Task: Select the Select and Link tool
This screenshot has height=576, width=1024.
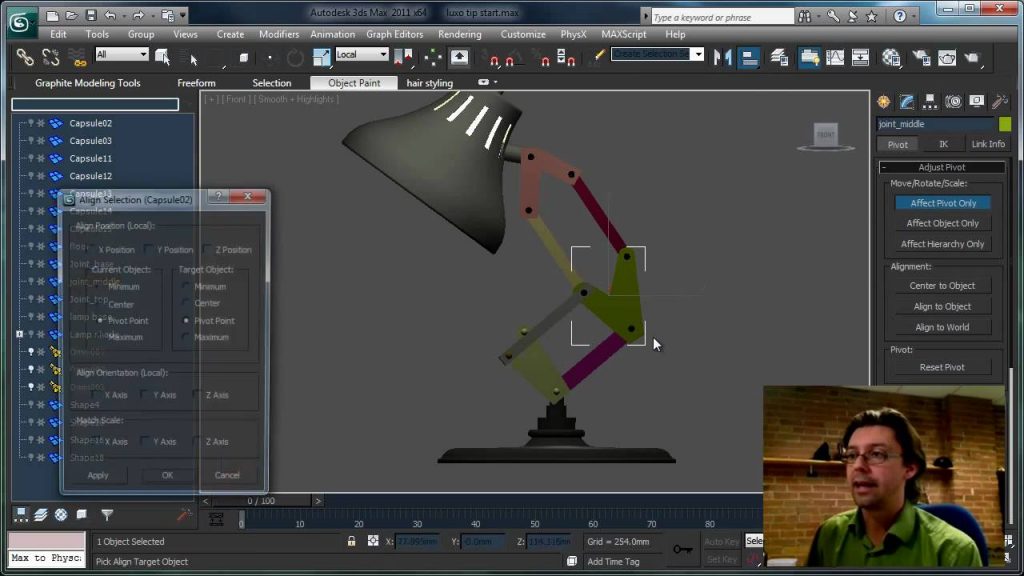Action: point(24,55)
